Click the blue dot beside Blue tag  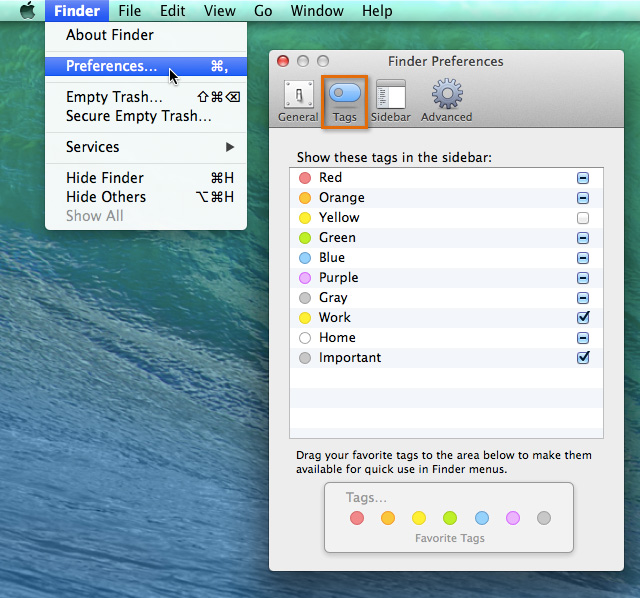coord(305,258)
